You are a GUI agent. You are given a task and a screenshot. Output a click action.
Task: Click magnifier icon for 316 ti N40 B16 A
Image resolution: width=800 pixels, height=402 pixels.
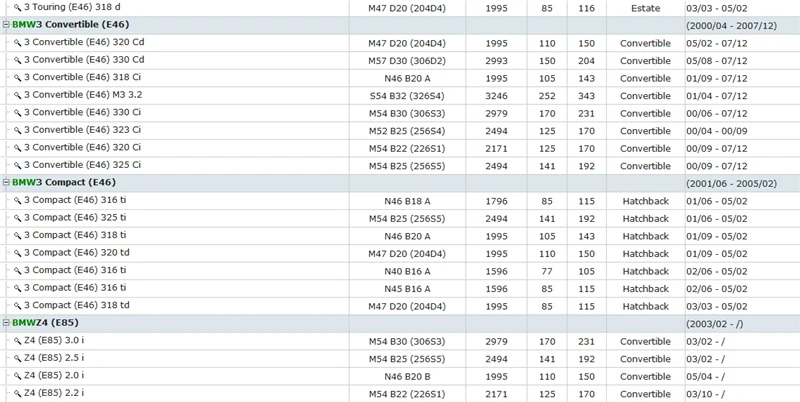17,270
